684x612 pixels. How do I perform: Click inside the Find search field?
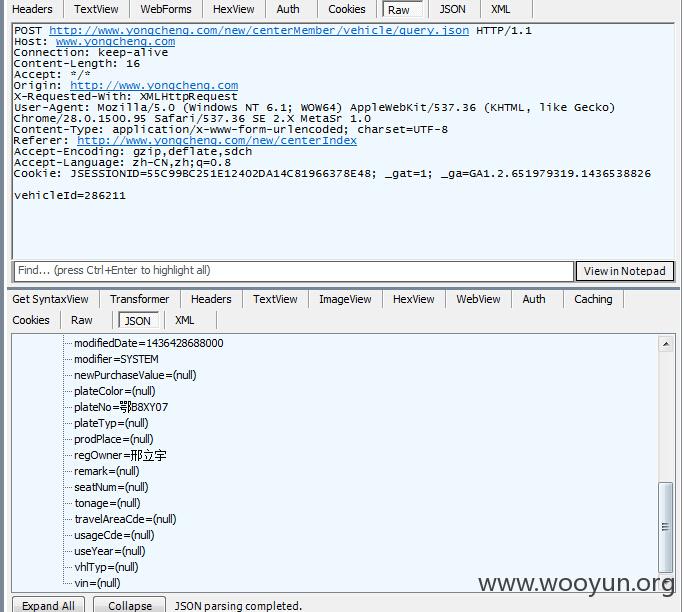coord(294,271)
